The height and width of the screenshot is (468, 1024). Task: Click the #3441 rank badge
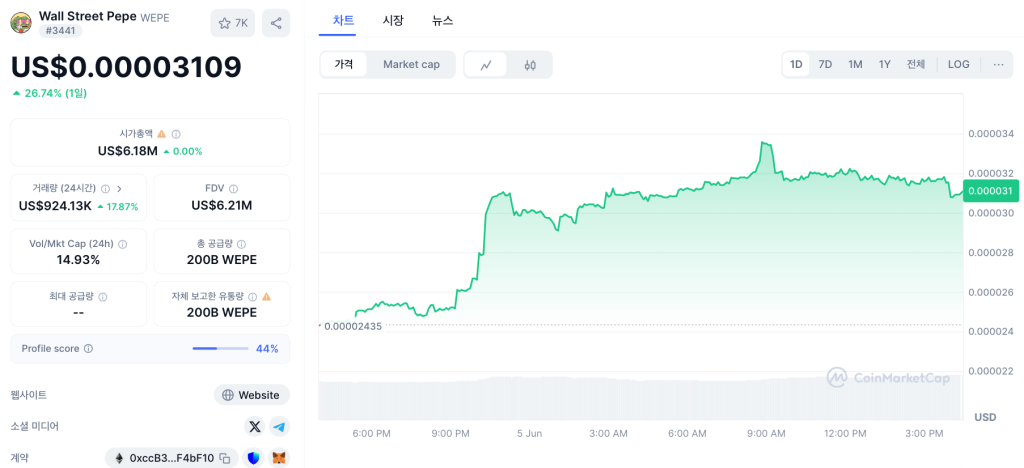click(x=59, y=31)
